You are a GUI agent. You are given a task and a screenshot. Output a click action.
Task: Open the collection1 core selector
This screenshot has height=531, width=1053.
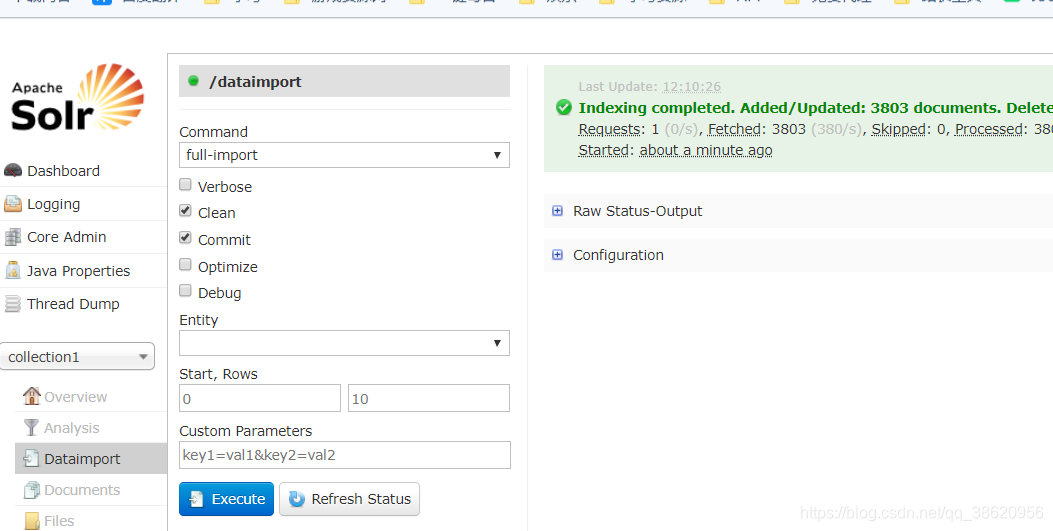click(78, 357)
